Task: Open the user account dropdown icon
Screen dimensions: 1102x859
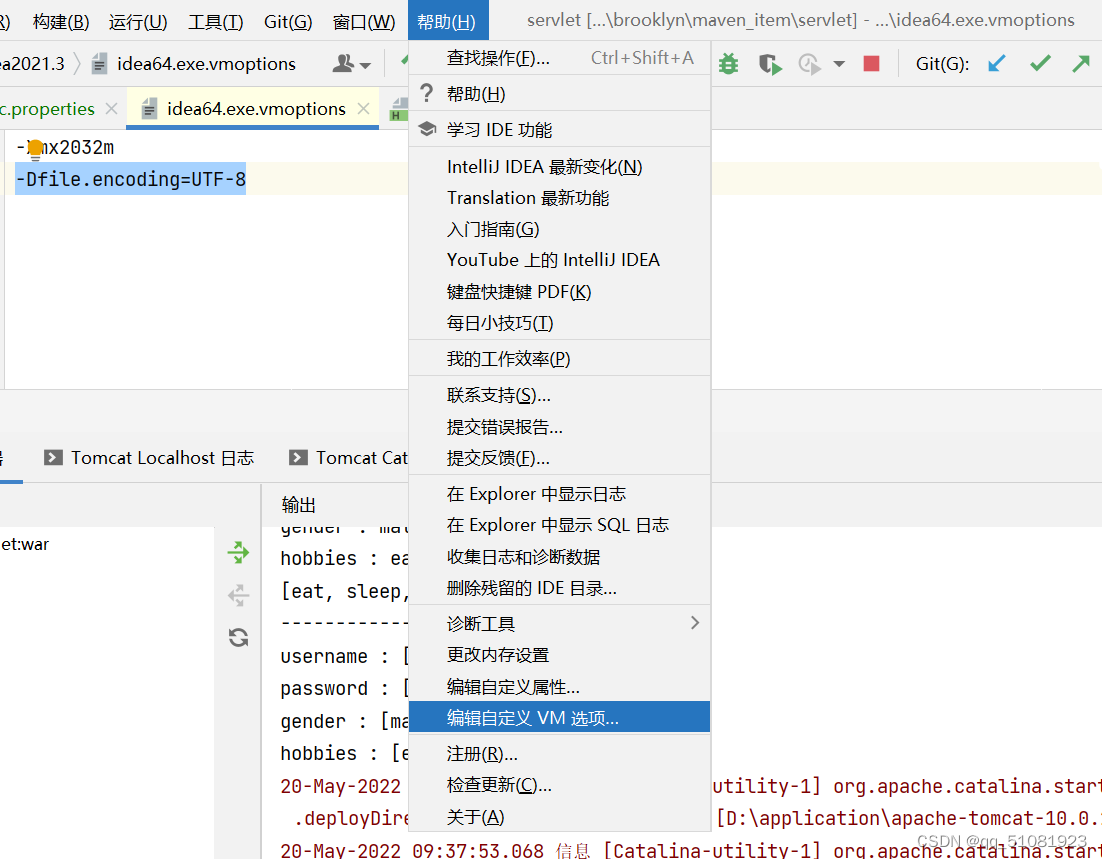Action: click(351, 64)
